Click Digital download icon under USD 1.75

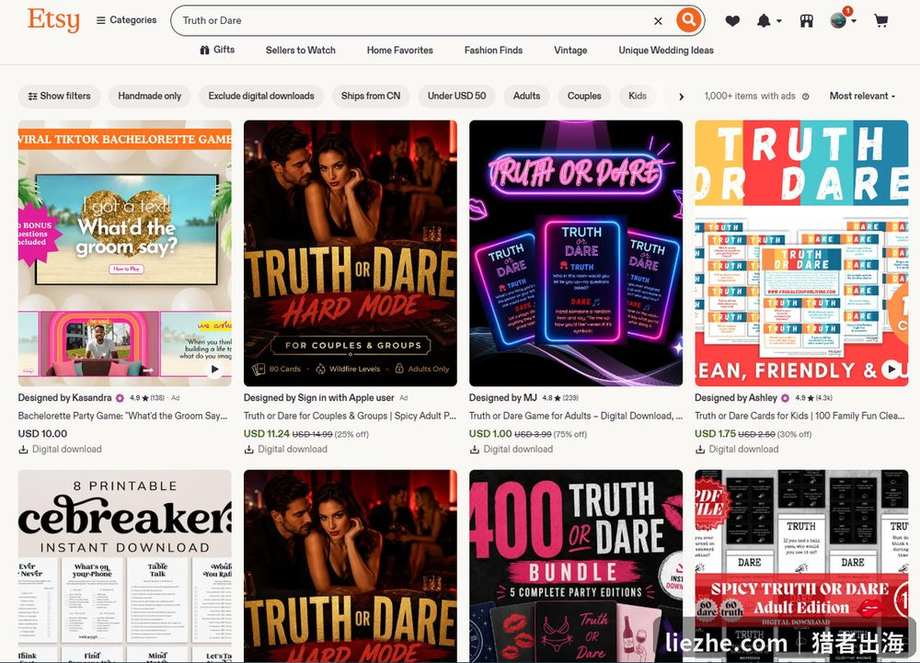tap(700, 449)
